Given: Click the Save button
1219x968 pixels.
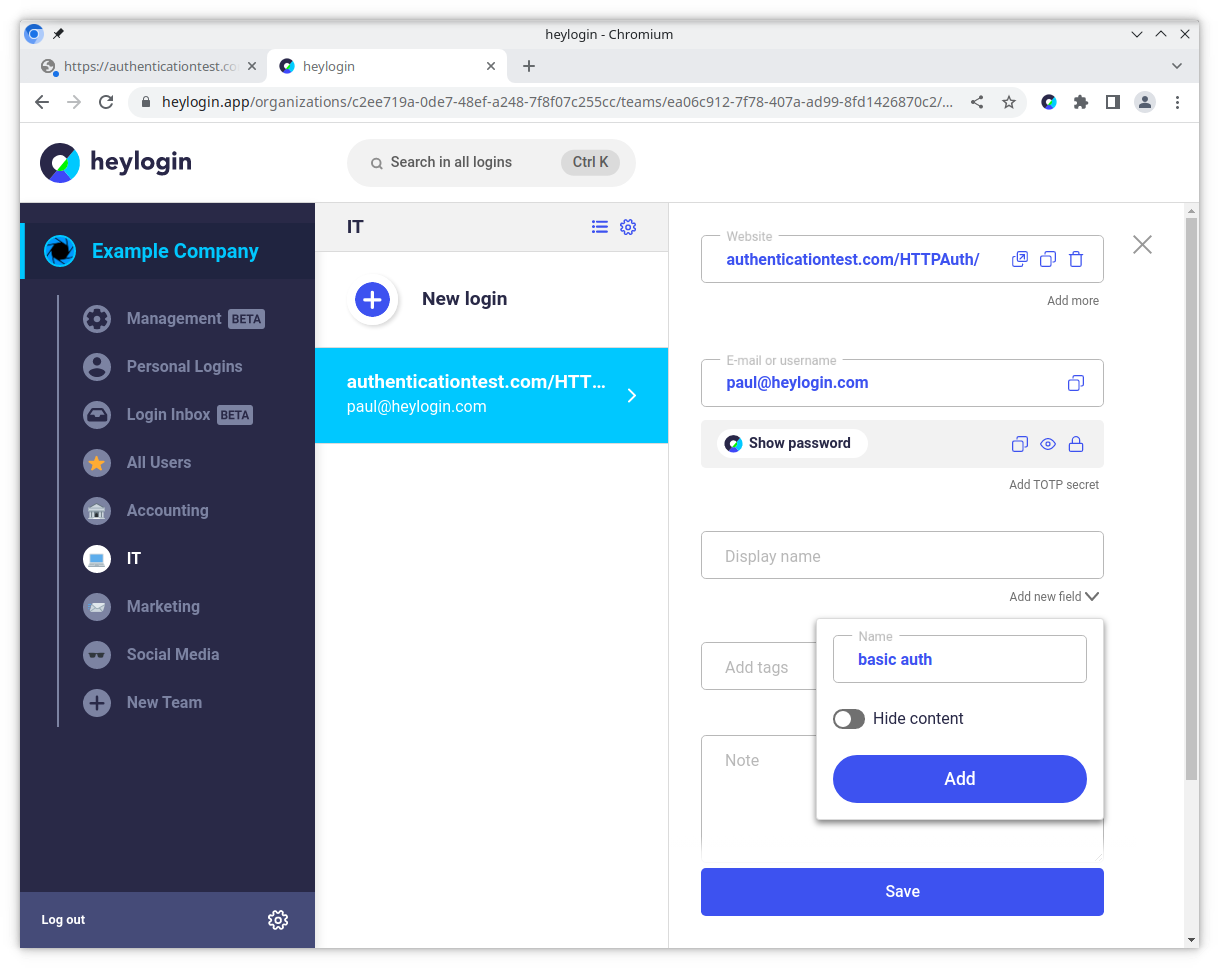Looking at the screenshot, I should tap(902, 892).
